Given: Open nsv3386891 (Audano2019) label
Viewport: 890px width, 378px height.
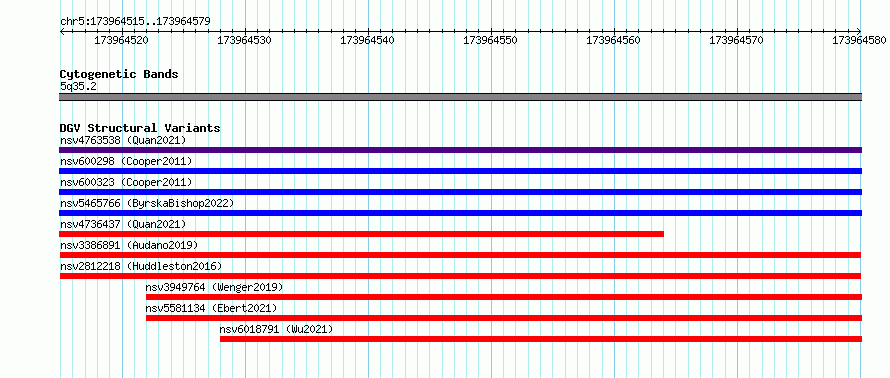Looking at the screenshot, I should (x=129, y=245).
